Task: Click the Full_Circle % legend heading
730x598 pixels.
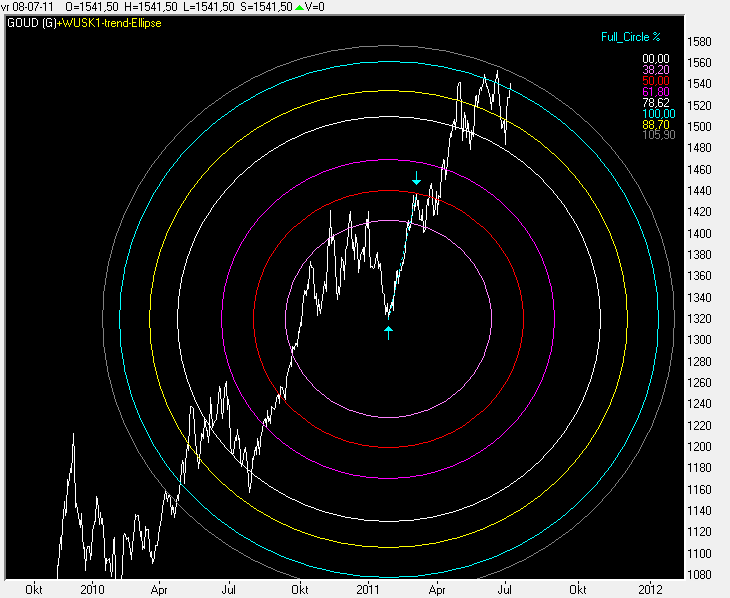Action: [x=628, y=37]
